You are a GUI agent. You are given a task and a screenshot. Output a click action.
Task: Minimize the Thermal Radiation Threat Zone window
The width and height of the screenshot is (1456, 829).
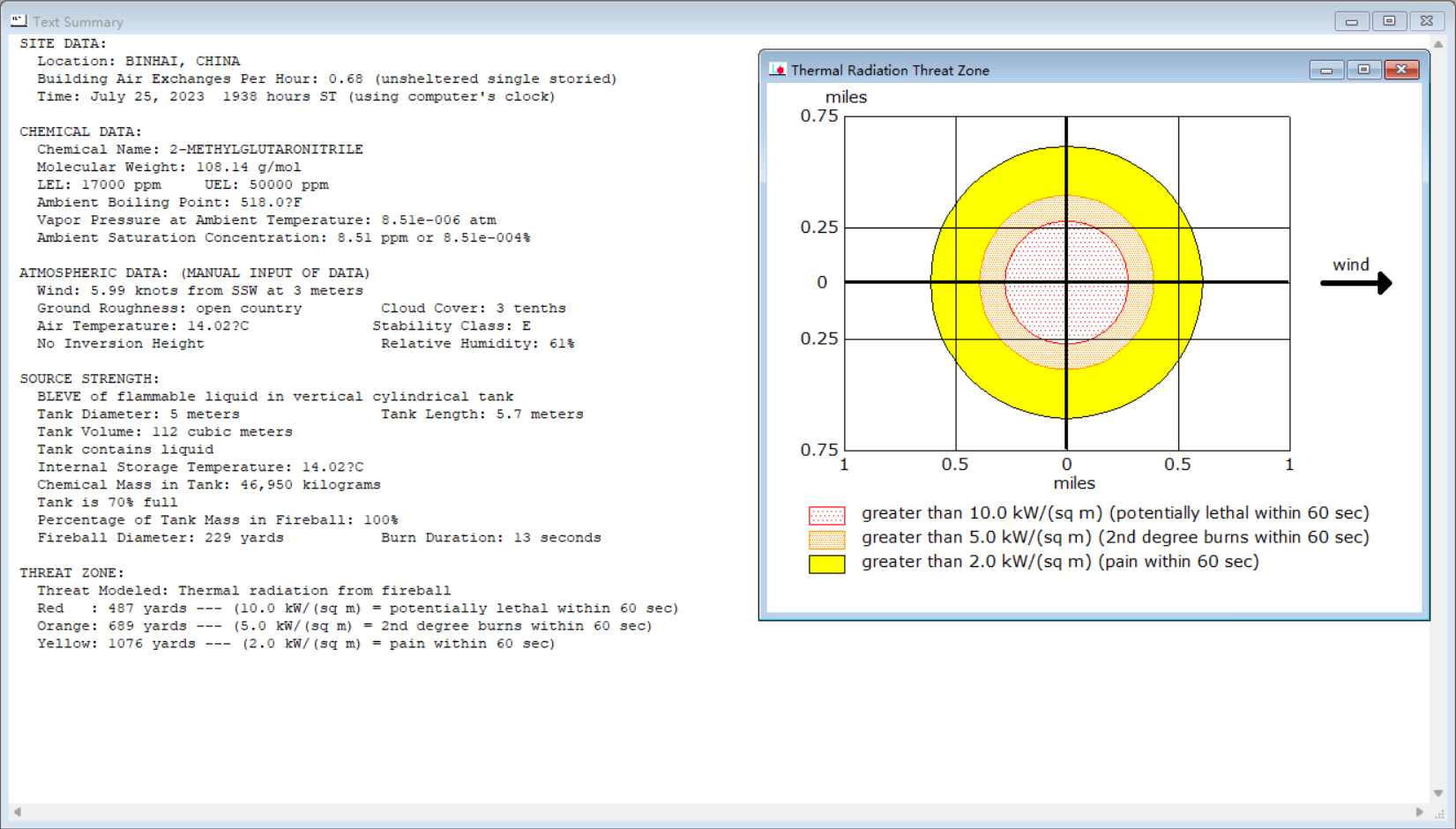(x=1326, y=70)
